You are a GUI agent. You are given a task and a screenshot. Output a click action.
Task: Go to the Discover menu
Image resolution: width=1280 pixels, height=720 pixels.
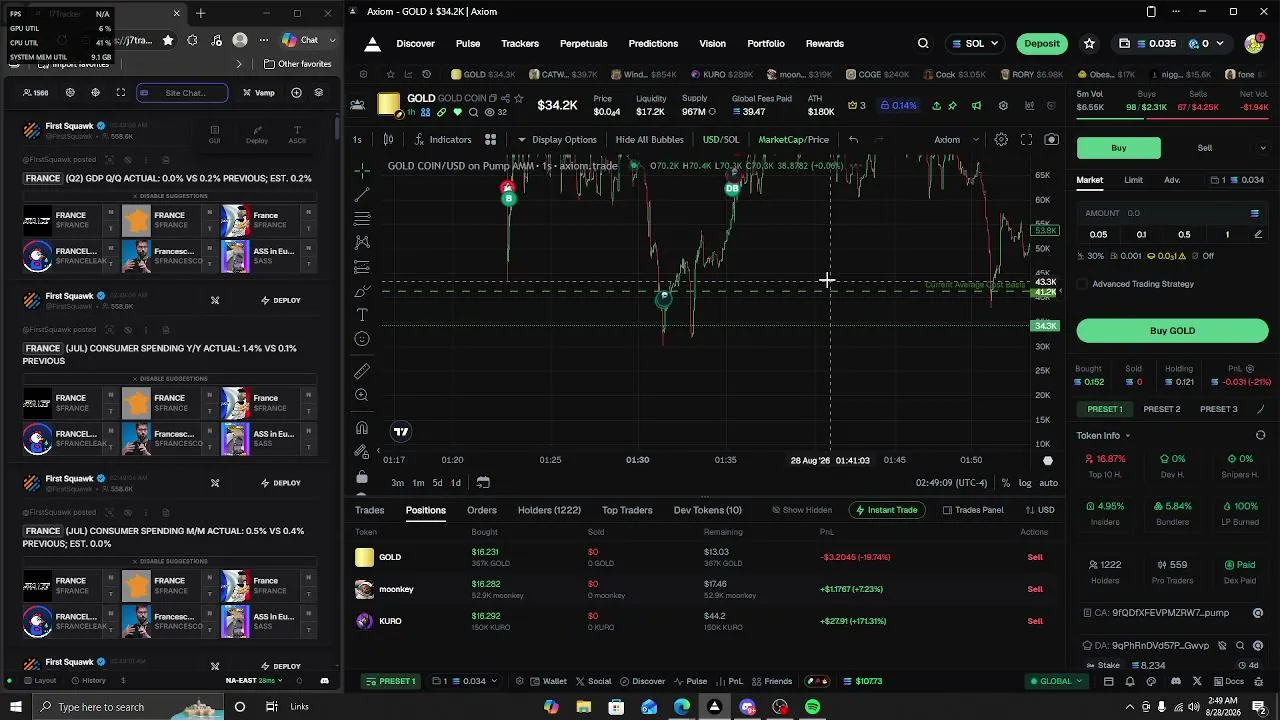415,44
